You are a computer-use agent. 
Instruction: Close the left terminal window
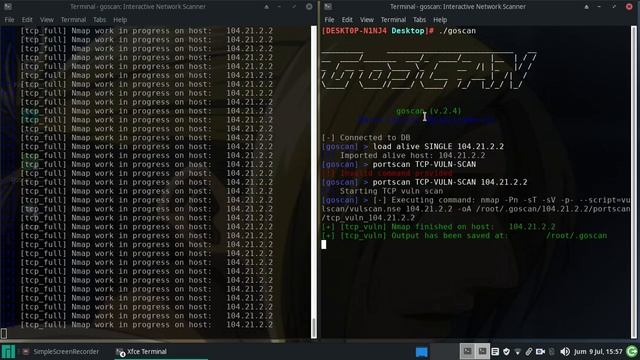(x=309, y=7)
